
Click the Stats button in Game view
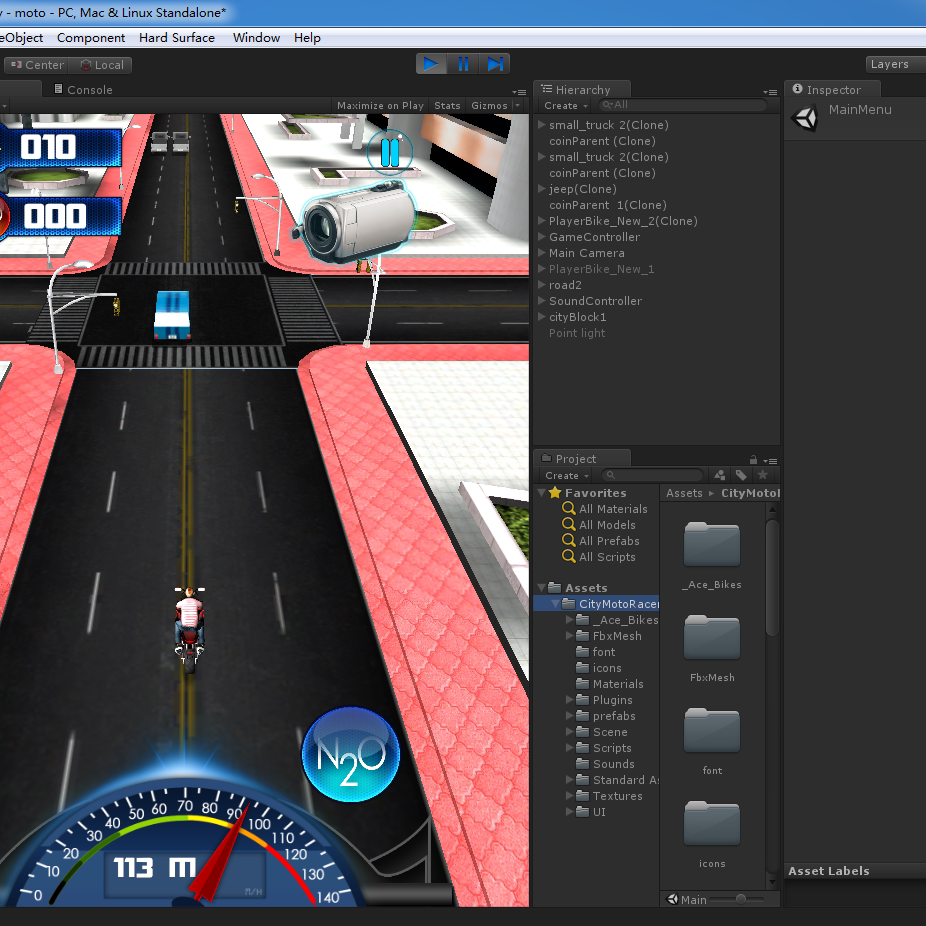(447, 105)
